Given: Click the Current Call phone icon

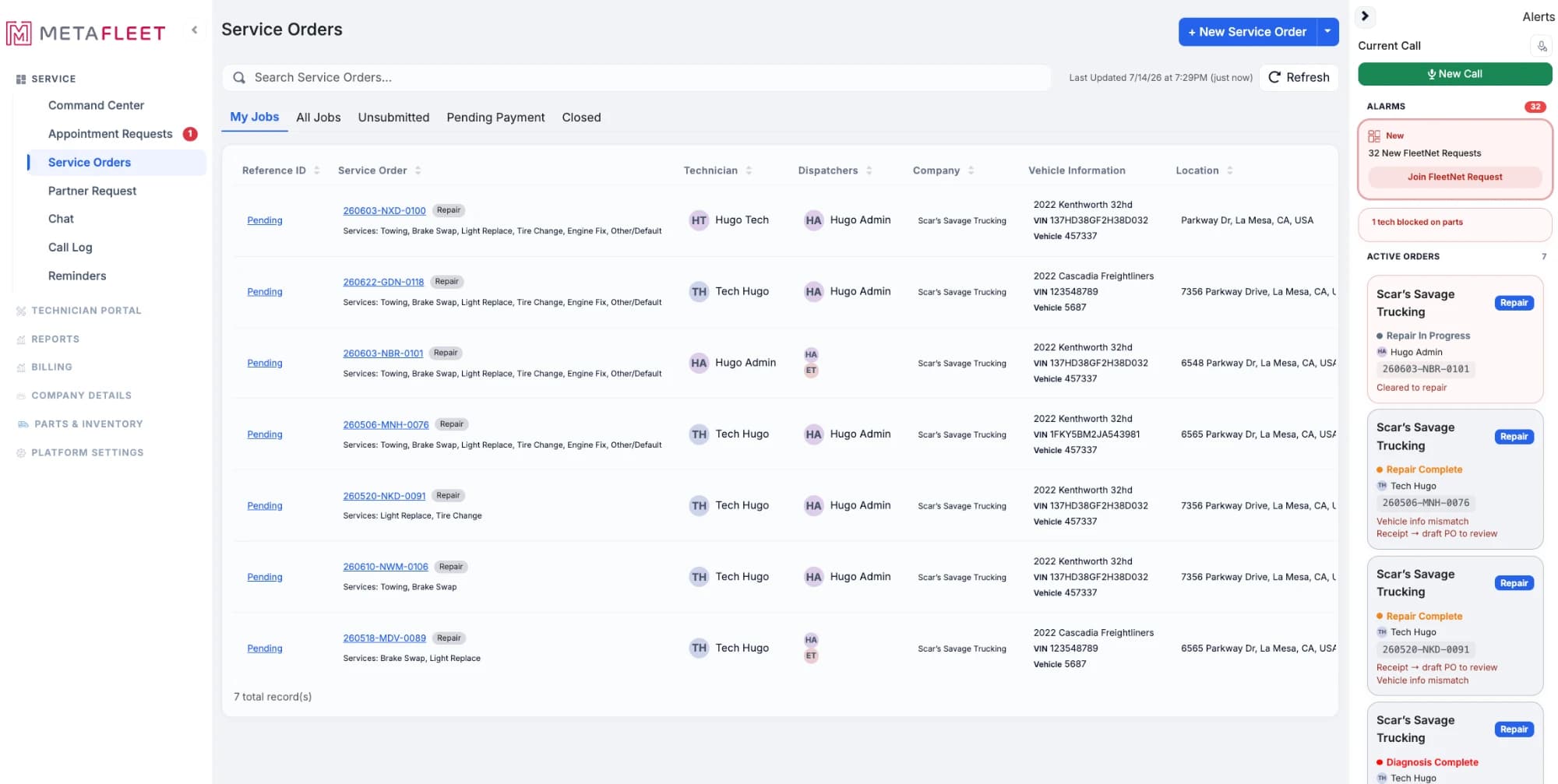Looking at the screenshot, I should click(x=1542, y=46).
